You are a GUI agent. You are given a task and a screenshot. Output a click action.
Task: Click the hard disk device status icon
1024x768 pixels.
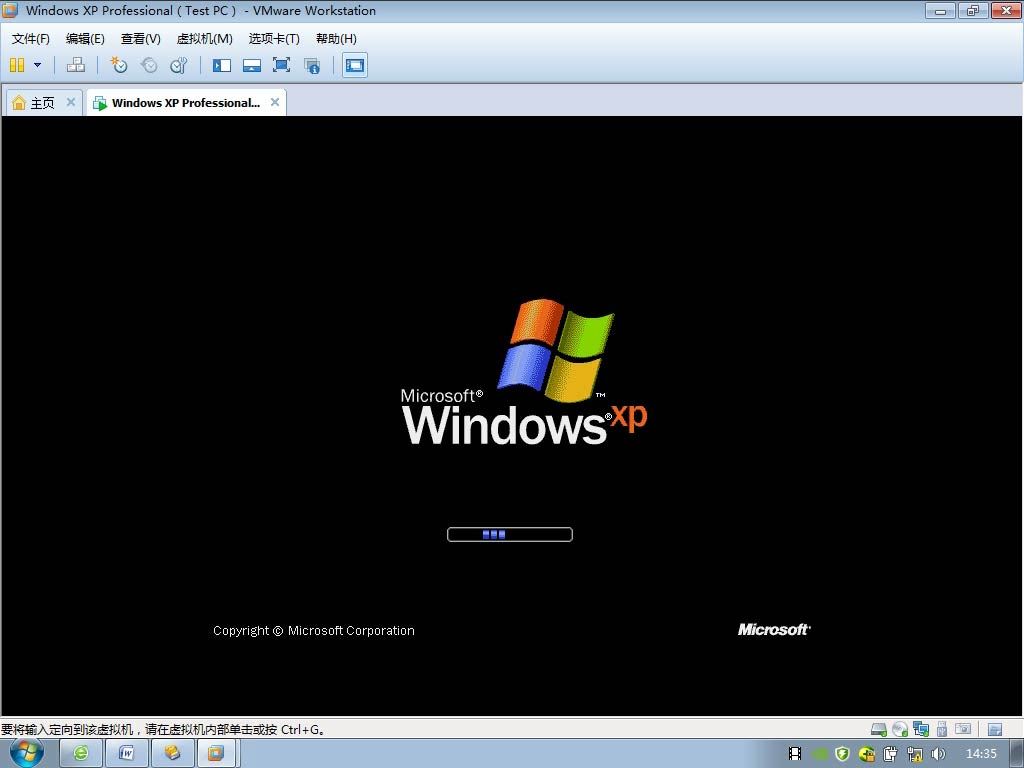879,729
